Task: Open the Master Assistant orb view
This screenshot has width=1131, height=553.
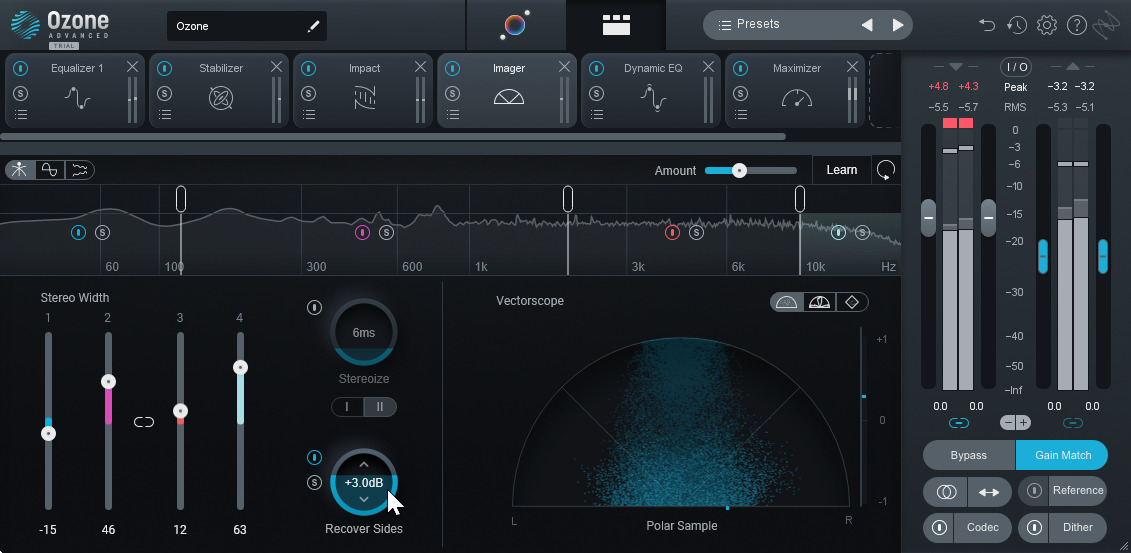Action: (x=515, y=25)
